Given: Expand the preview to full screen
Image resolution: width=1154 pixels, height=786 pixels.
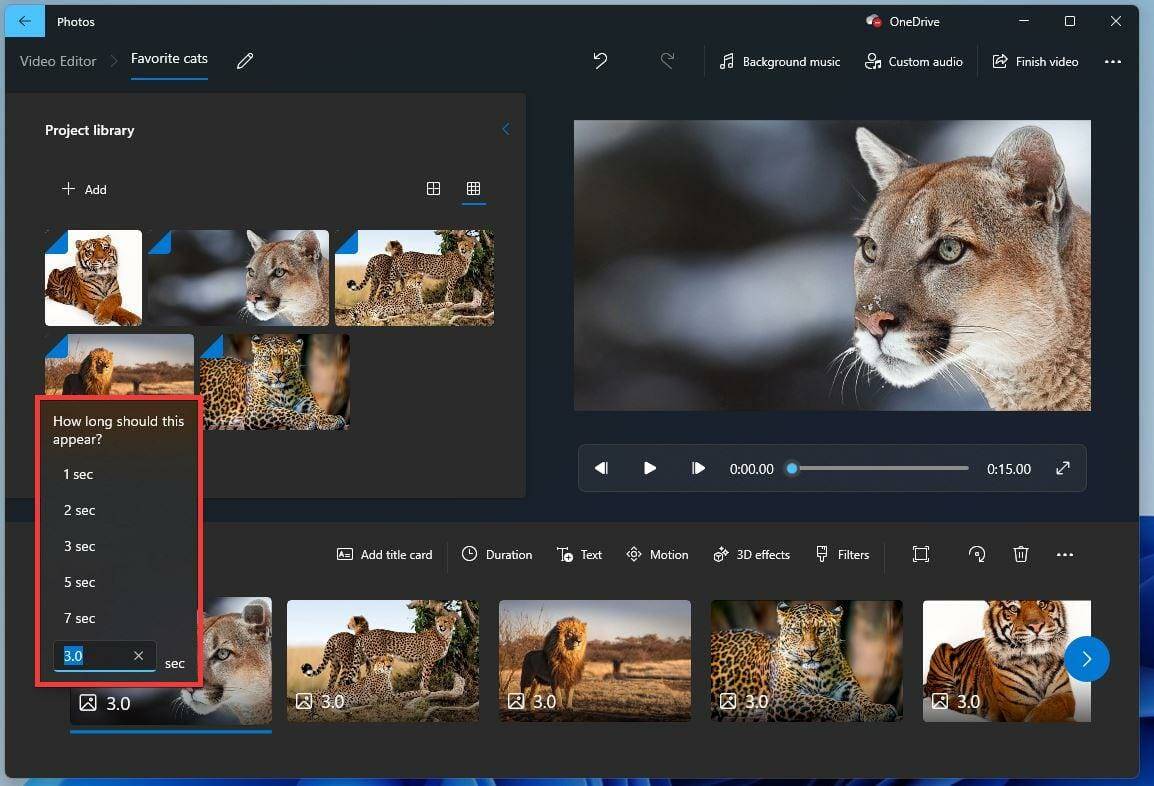Looking at the screenshot, I should pyautogui.click(x=1063, y=468).
